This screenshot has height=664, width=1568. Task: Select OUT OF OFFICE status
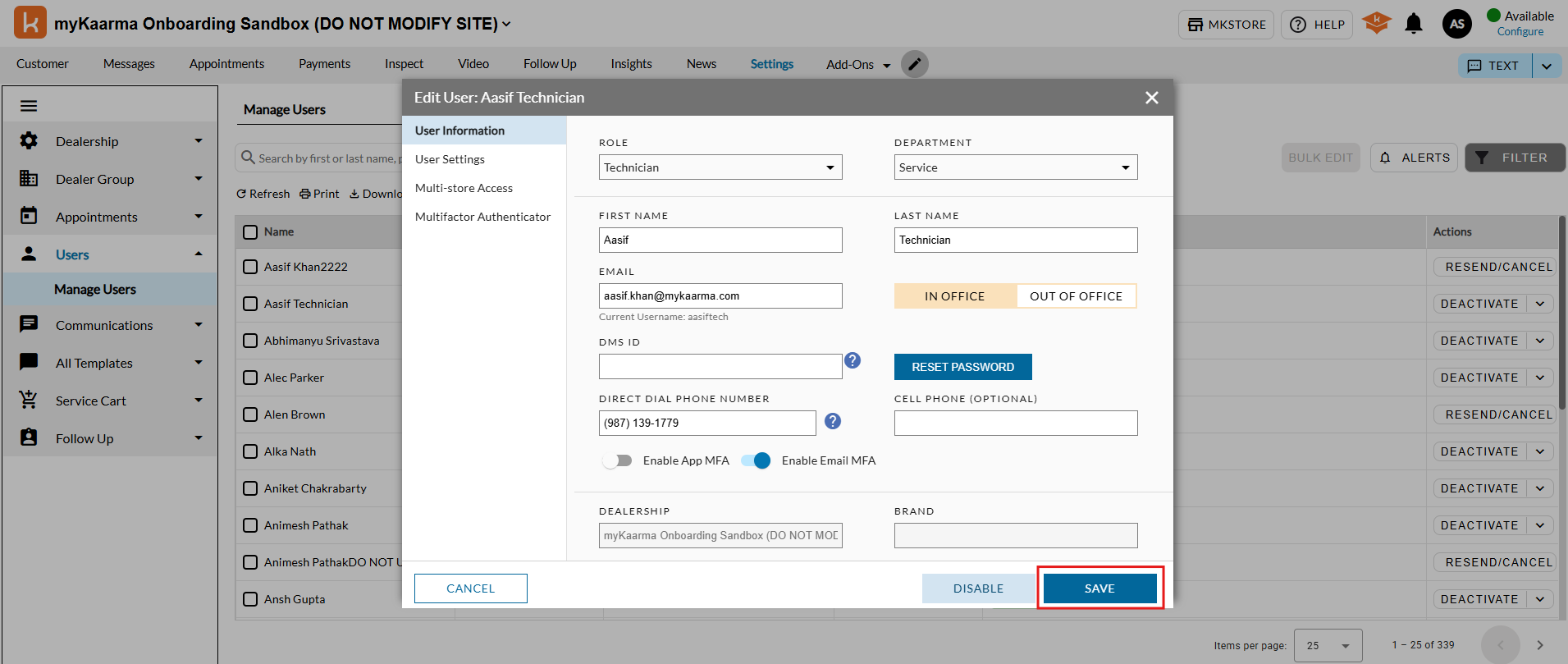click(1076, 296)
